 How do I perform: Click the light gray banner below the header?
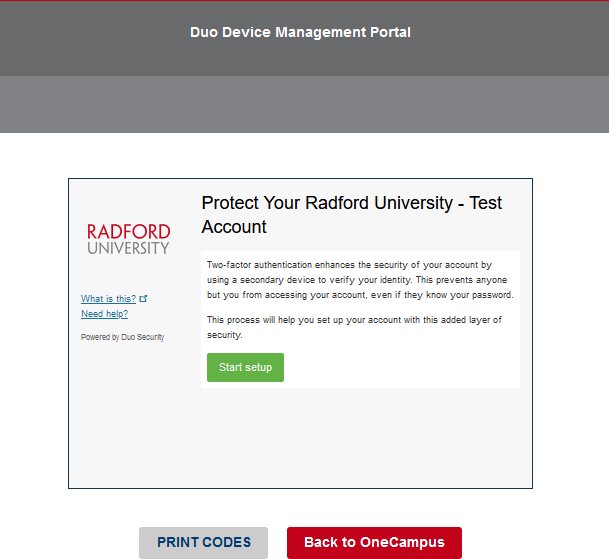pos(304,104)
